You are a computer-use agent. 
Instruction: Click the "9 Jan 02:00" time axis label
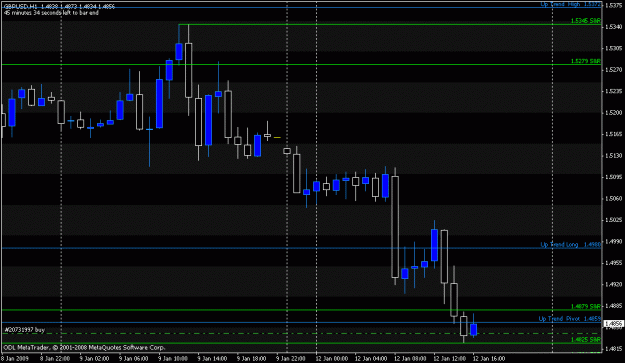pos(94,358)
